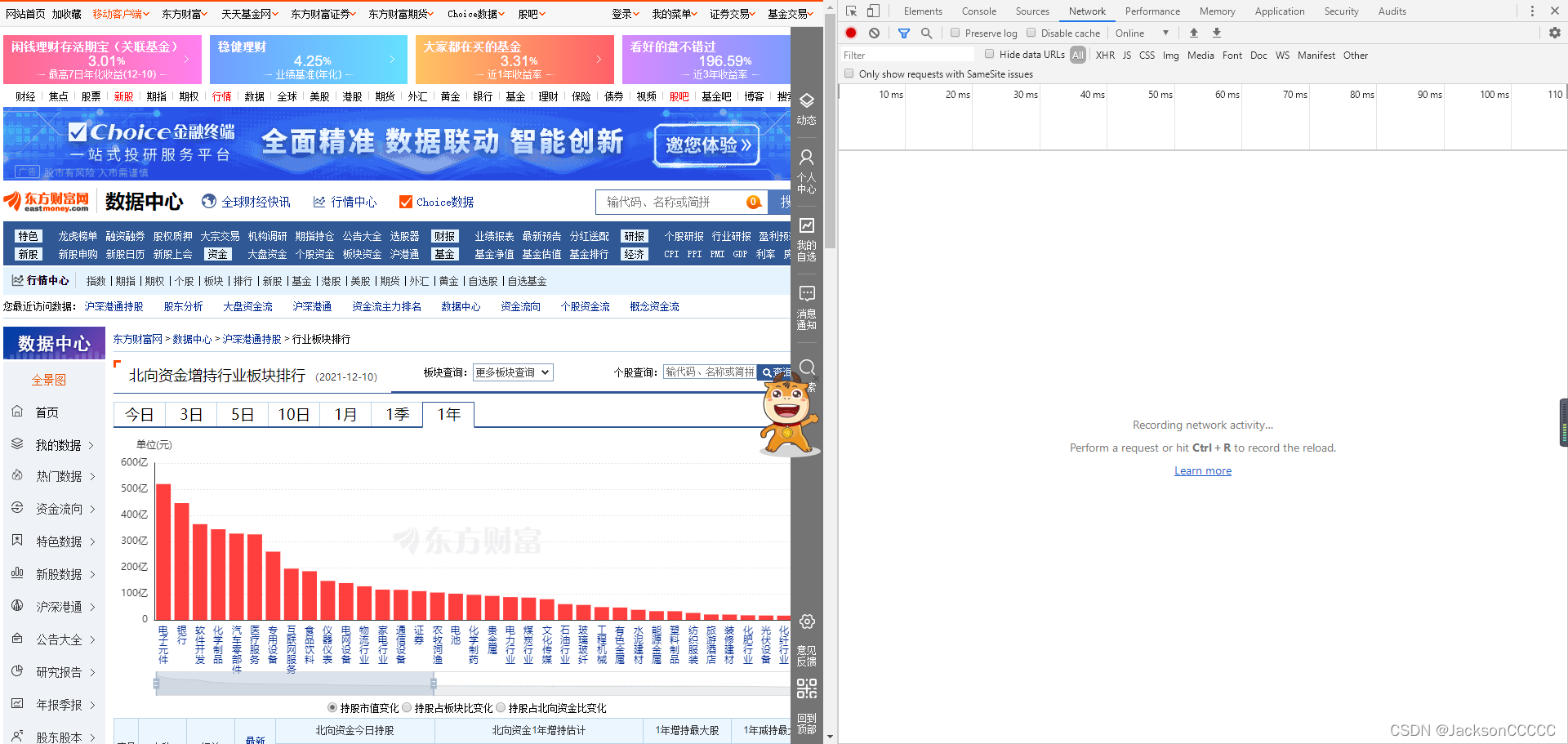Open the Online throttling dropdown
The image size is (1568, 744).
pos(1142,33)
